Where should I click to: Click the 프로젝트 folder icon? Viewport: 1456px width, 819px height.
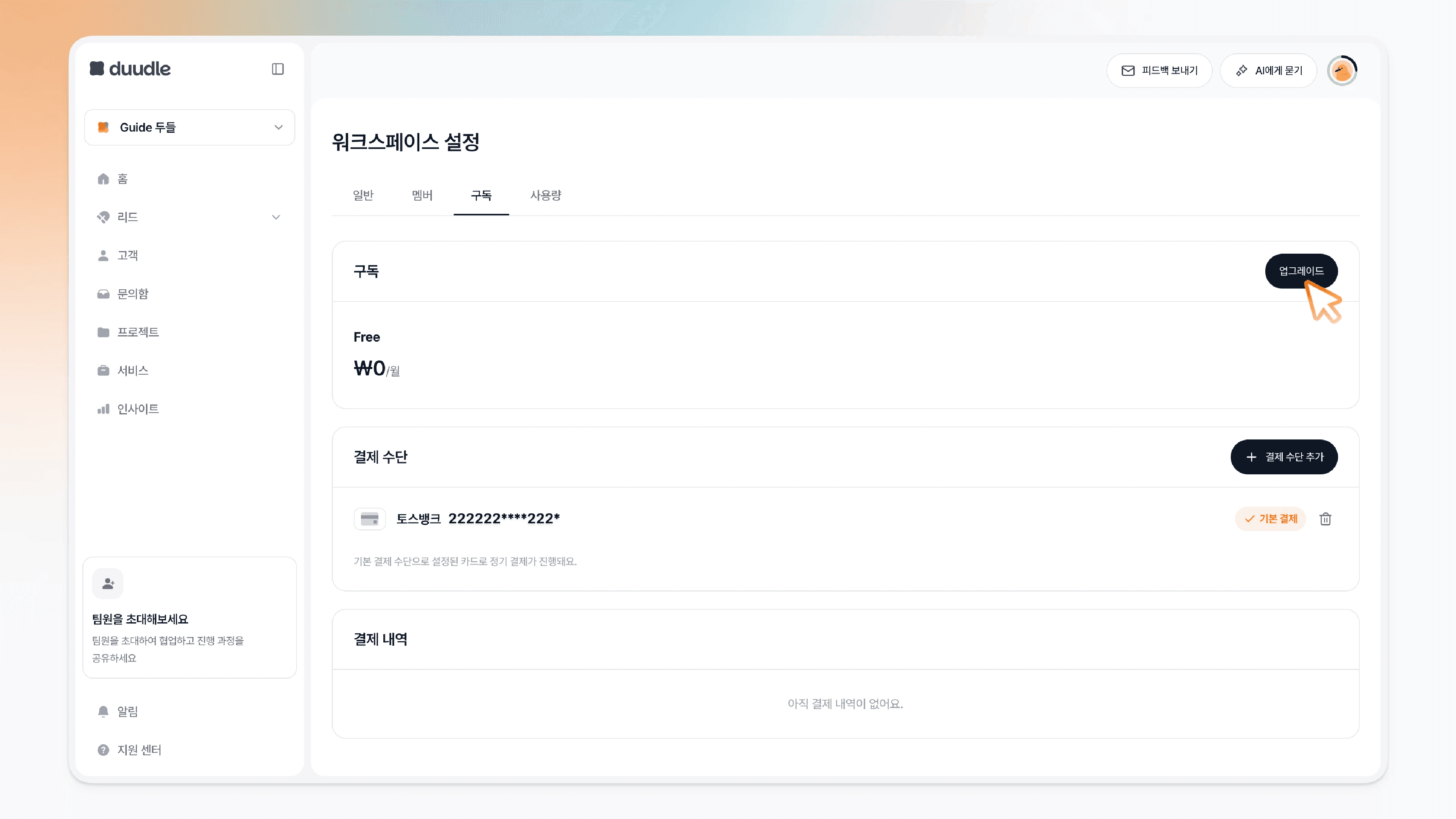(103, 333)
